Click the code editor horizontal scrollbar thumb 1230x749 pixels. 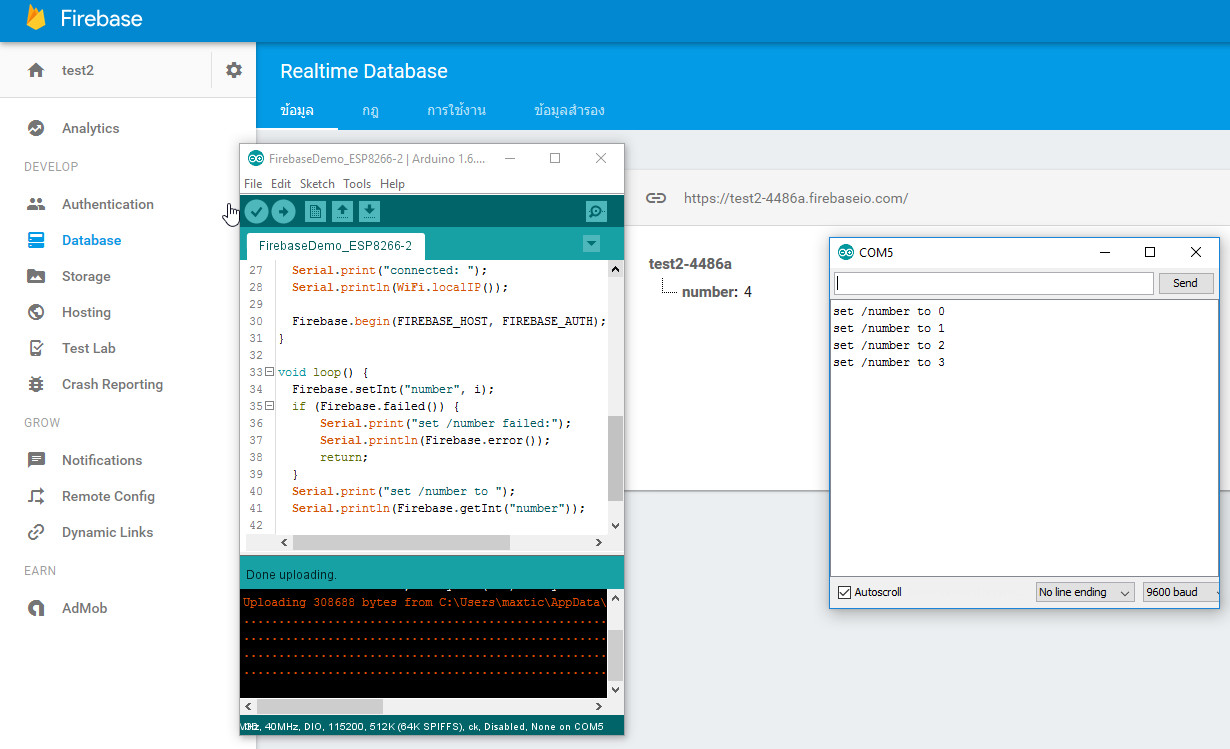401,542
